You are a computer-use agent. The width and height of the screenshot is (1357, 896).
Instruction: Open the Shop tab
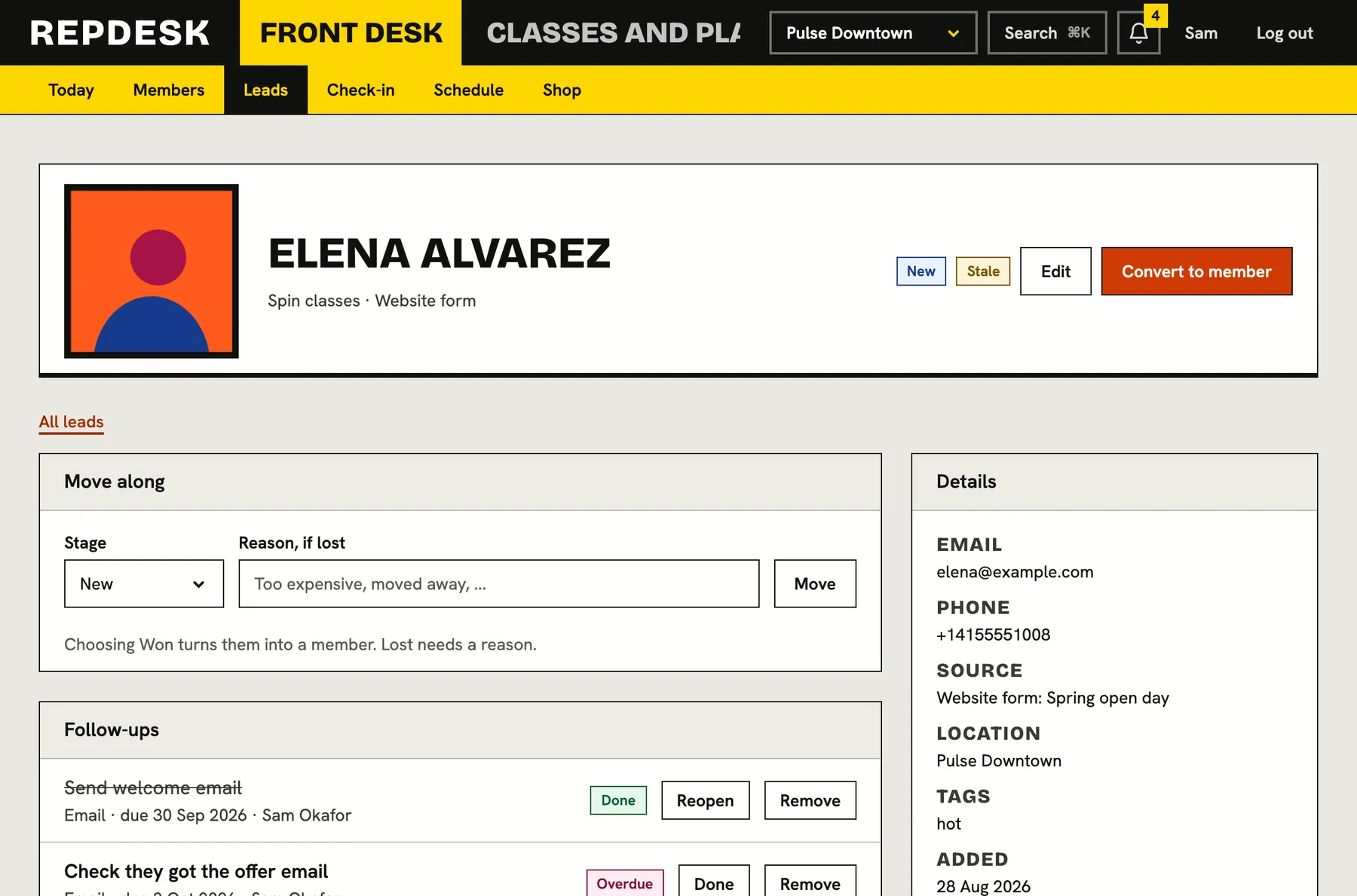[x=562, y=90]
